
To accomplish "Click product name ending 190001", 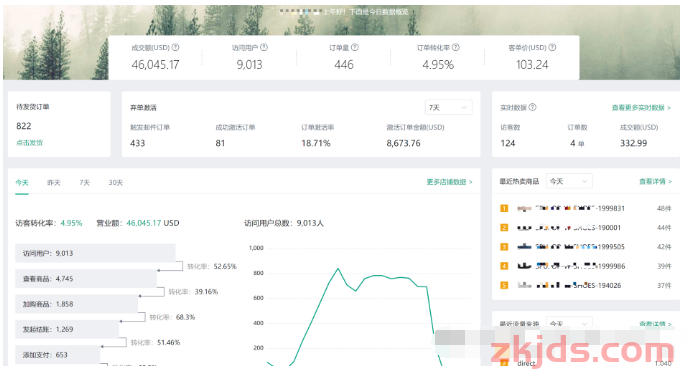I will pos(578,228).
